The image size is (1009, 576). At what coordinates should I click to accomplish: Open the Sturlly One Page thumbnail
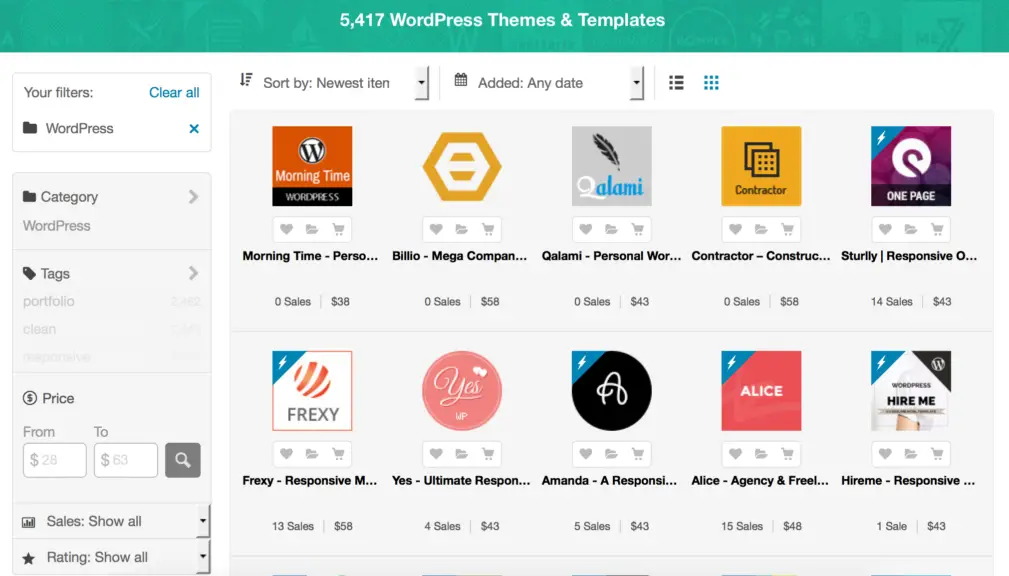tap(911, 166)
